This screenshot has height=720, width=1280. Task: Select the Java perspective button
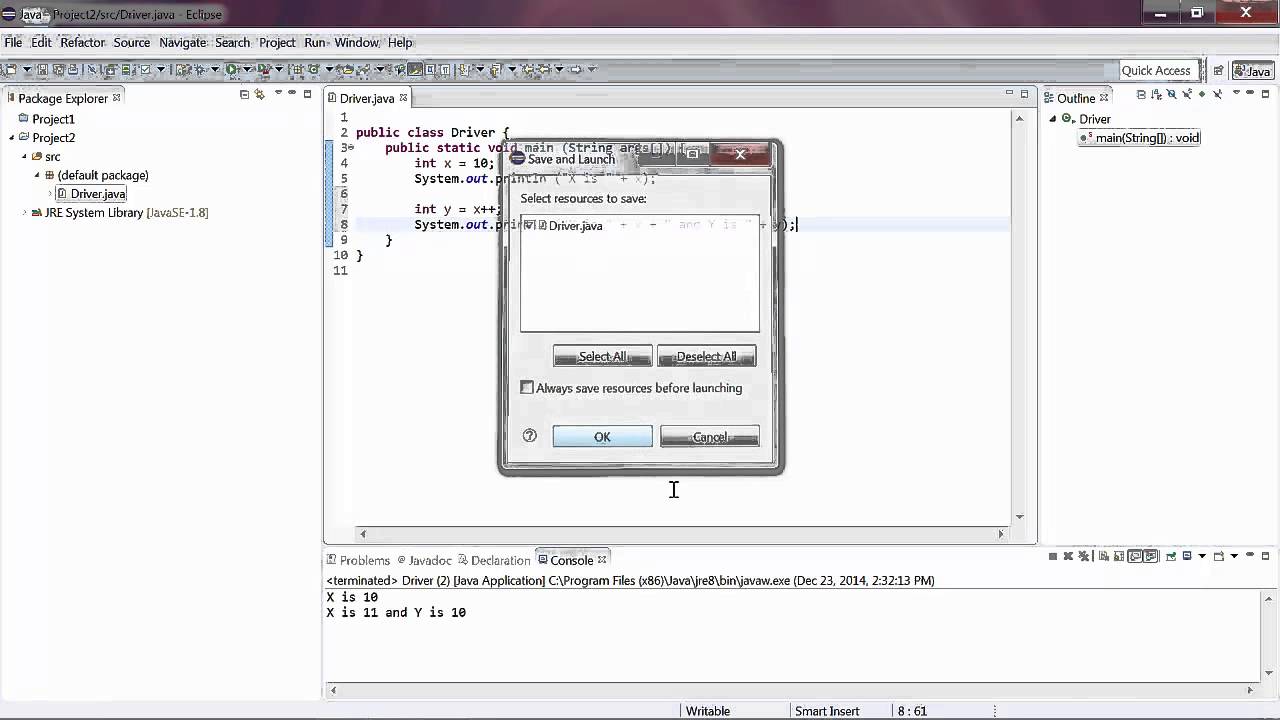1252,70
